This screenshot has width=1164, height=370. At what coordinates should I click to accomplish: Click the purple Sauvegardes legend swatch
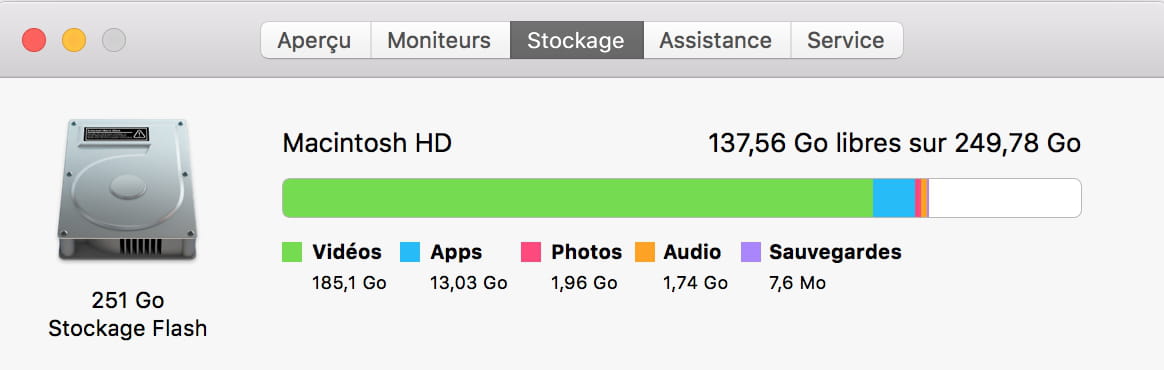click(751, 253)
